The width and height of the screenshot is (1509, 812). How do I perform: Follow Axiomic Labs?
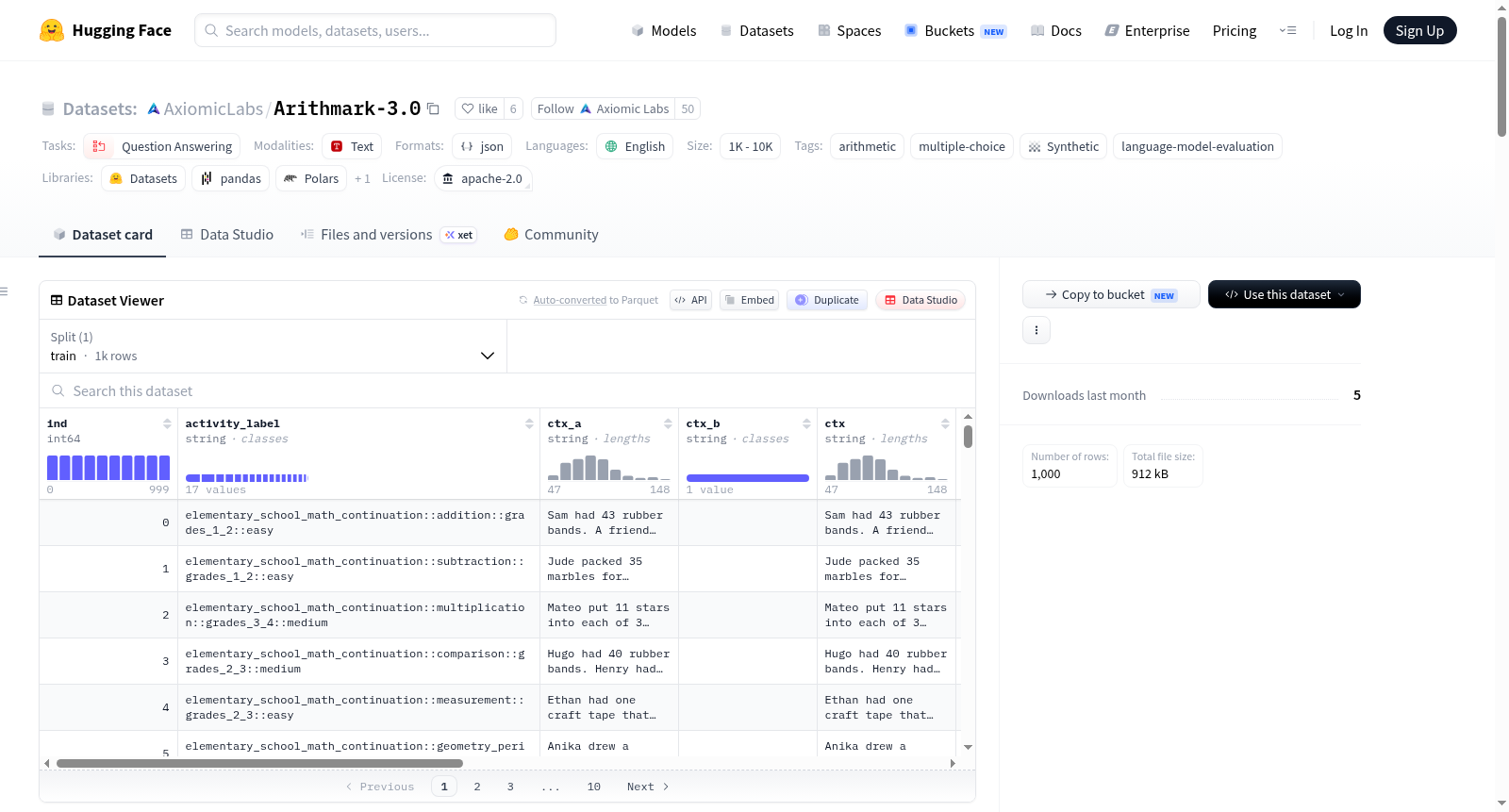(x=603, y=108)
